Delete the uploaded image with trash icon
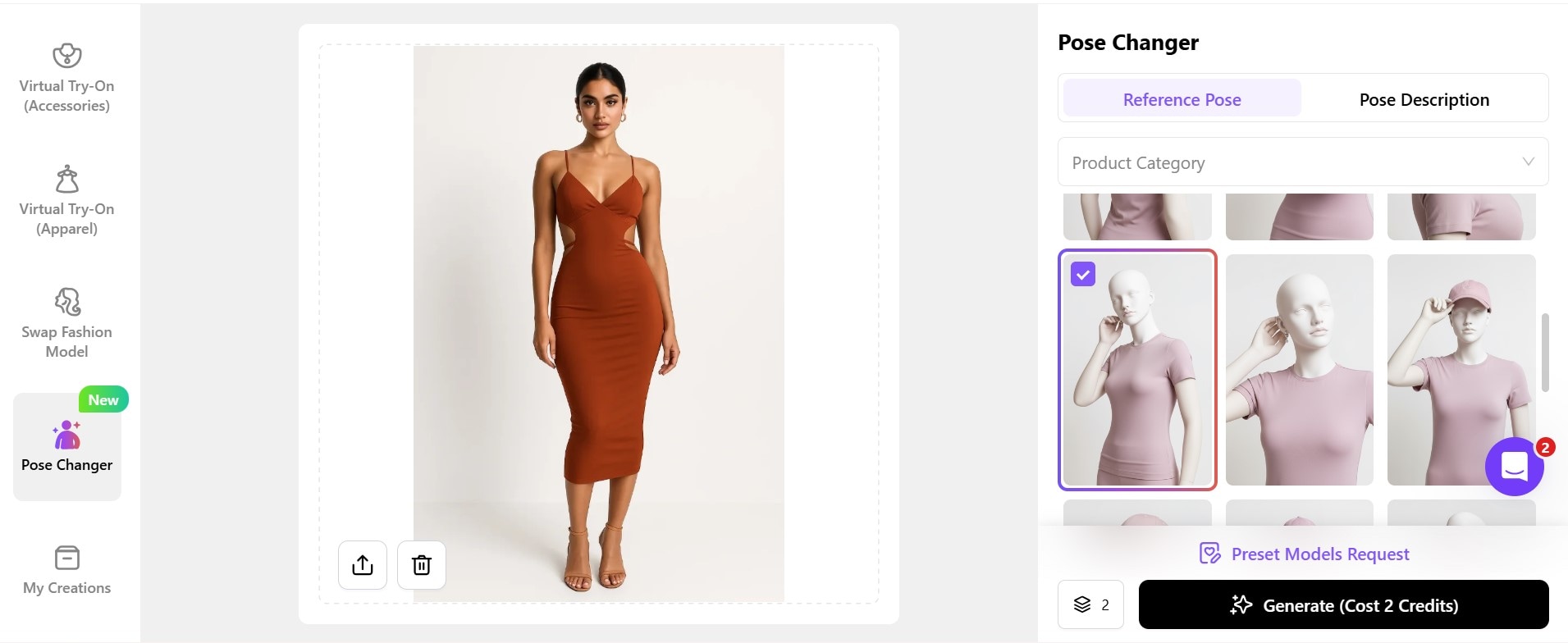1568x643 pixels. pyautogui.click(x=422, y=565)
